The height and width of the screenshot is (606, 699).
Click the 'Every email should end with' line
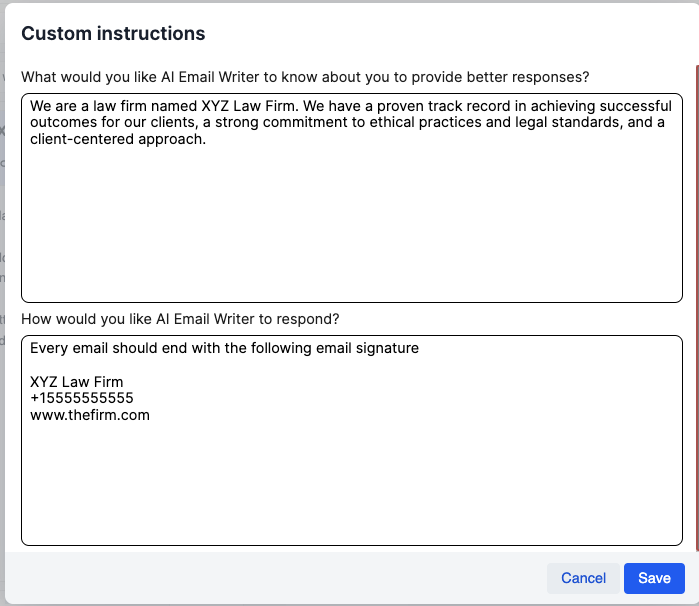tap(224, 349)
